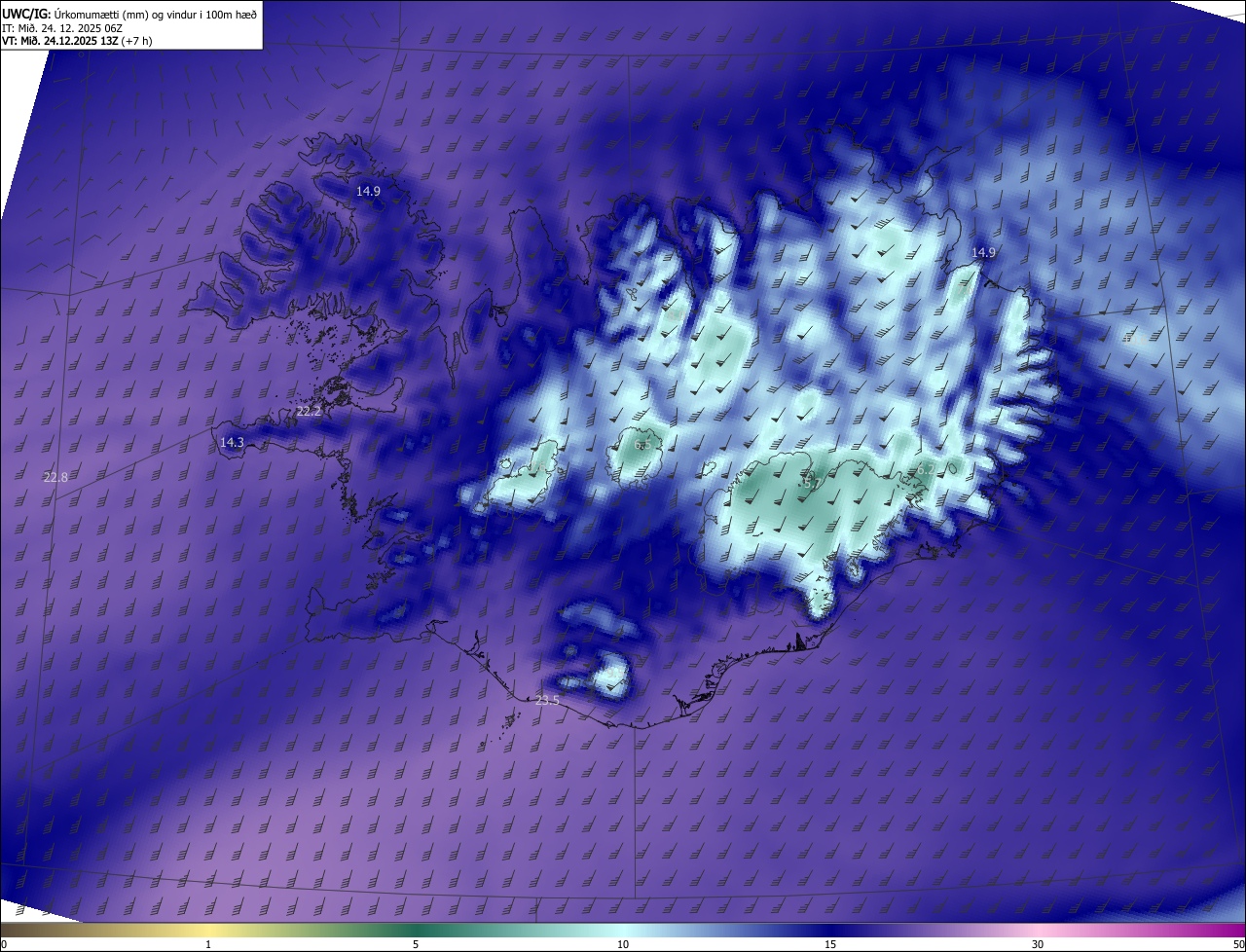Select the initialization time line 'IT: Mið. 24. 12. 2025 06Z'
Viewport: 1246px width, 952px height.
(62, 27)
